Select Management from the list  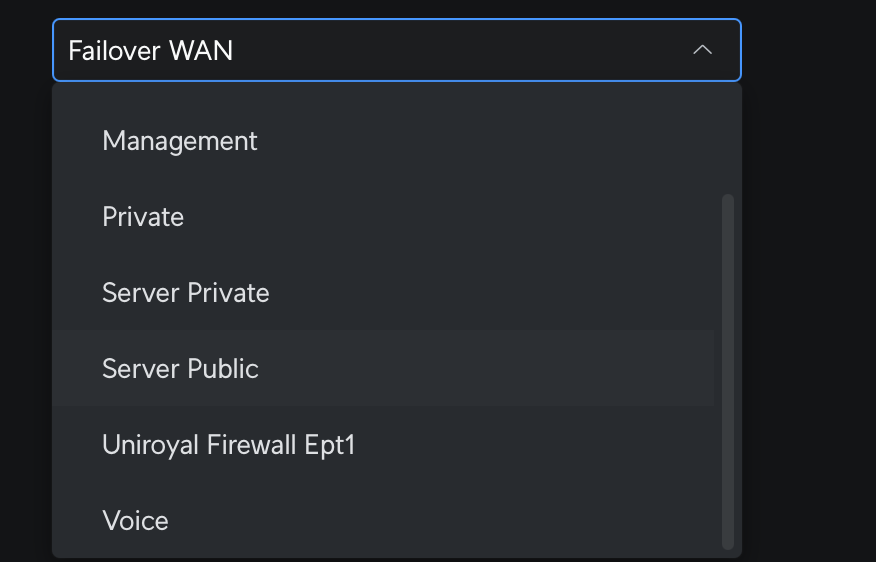[180, 141]
